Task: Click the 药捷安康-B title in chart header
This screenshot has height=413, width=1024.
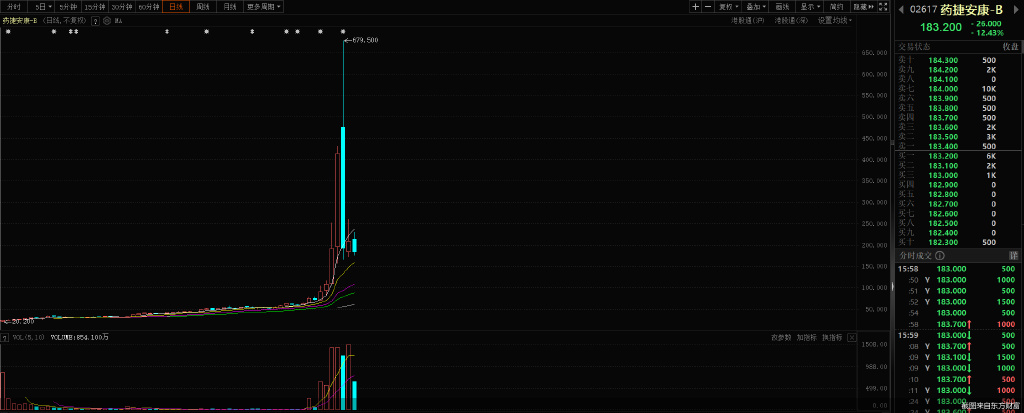Action: point(18,21)
